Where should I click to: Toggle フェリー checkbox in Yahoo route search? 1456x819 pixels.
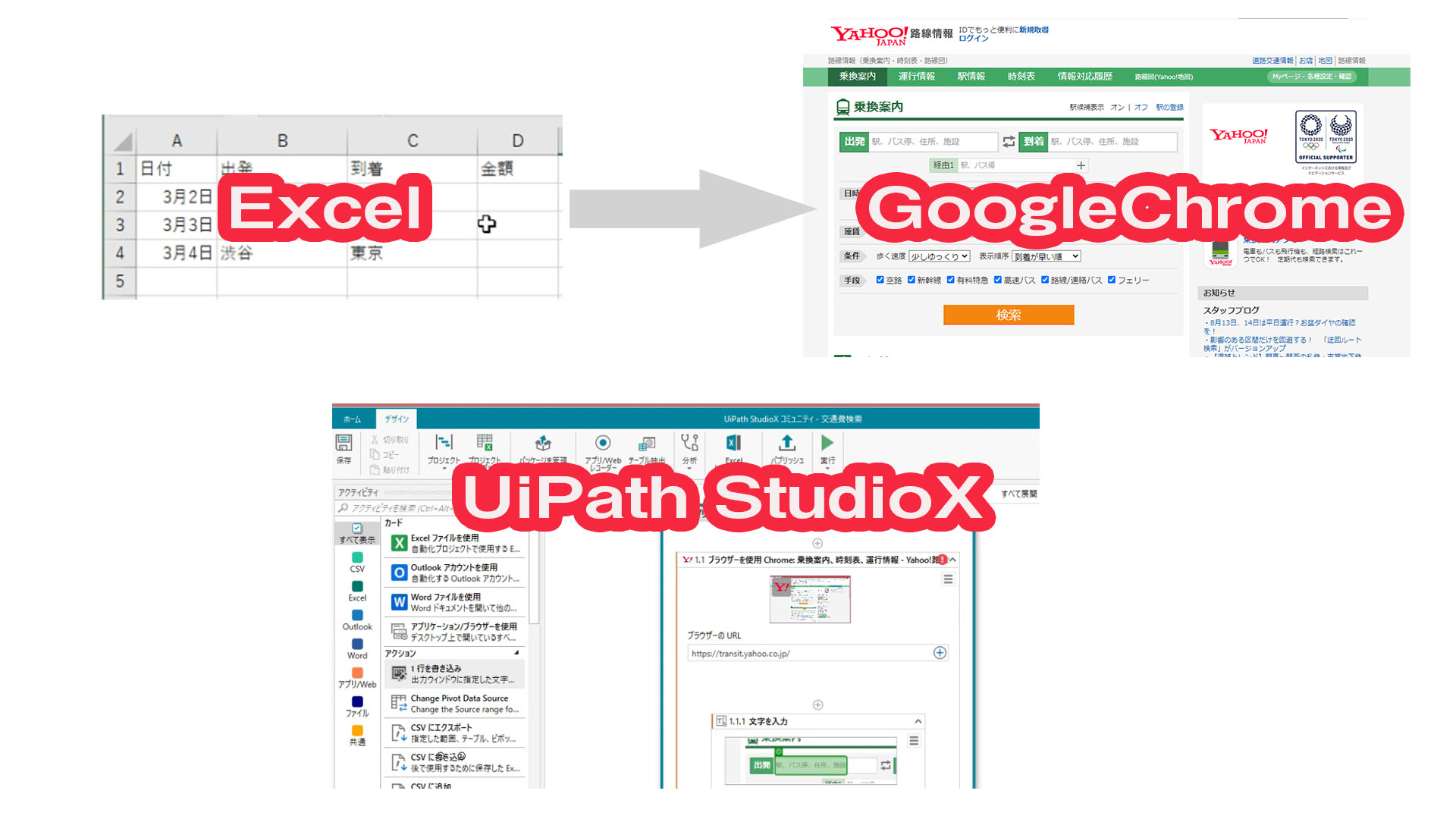(x=1114, y=280)
